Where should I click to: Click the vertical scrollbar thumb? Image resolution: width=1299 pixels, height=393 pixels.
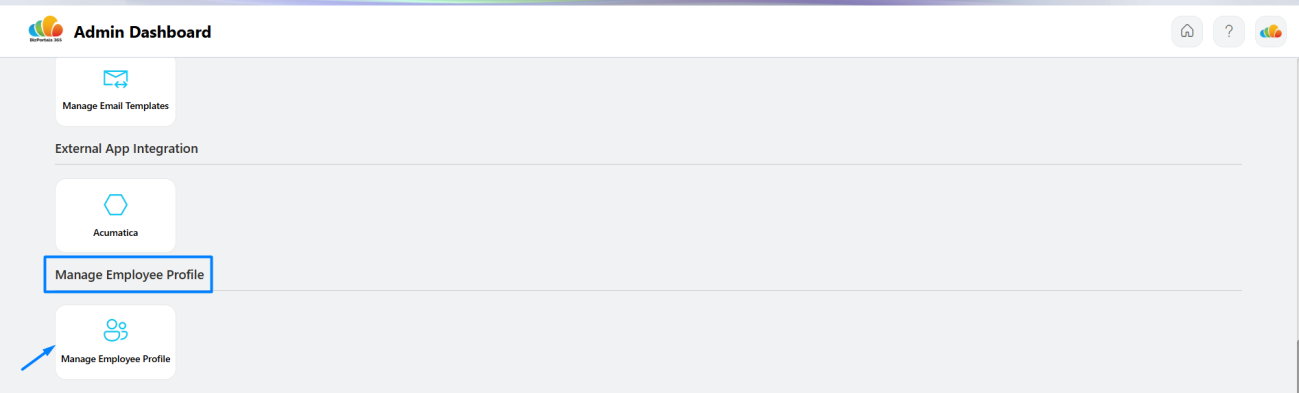click(1296, 365)
